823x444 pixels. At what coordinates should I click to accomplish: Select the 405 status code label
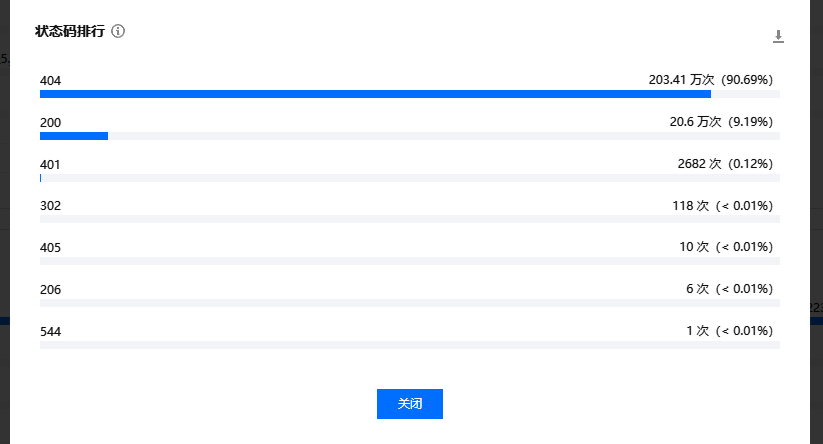click(51, 247)
